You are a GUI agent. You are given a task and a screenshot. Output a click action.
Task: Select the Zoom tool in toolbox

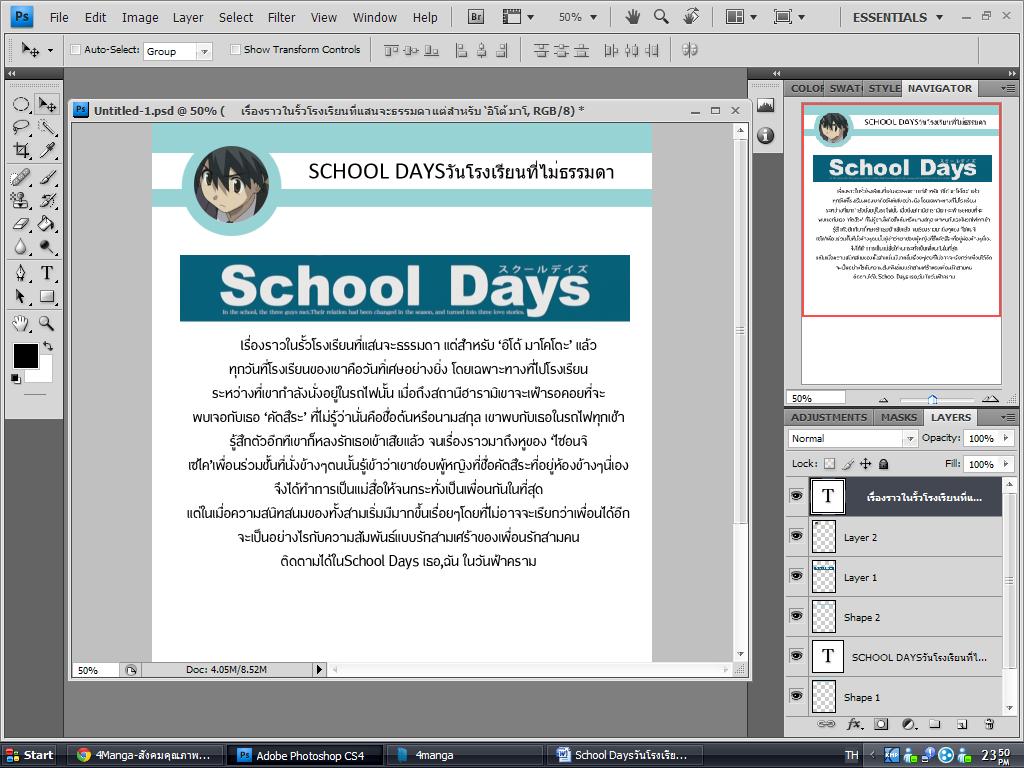[47, 323]
